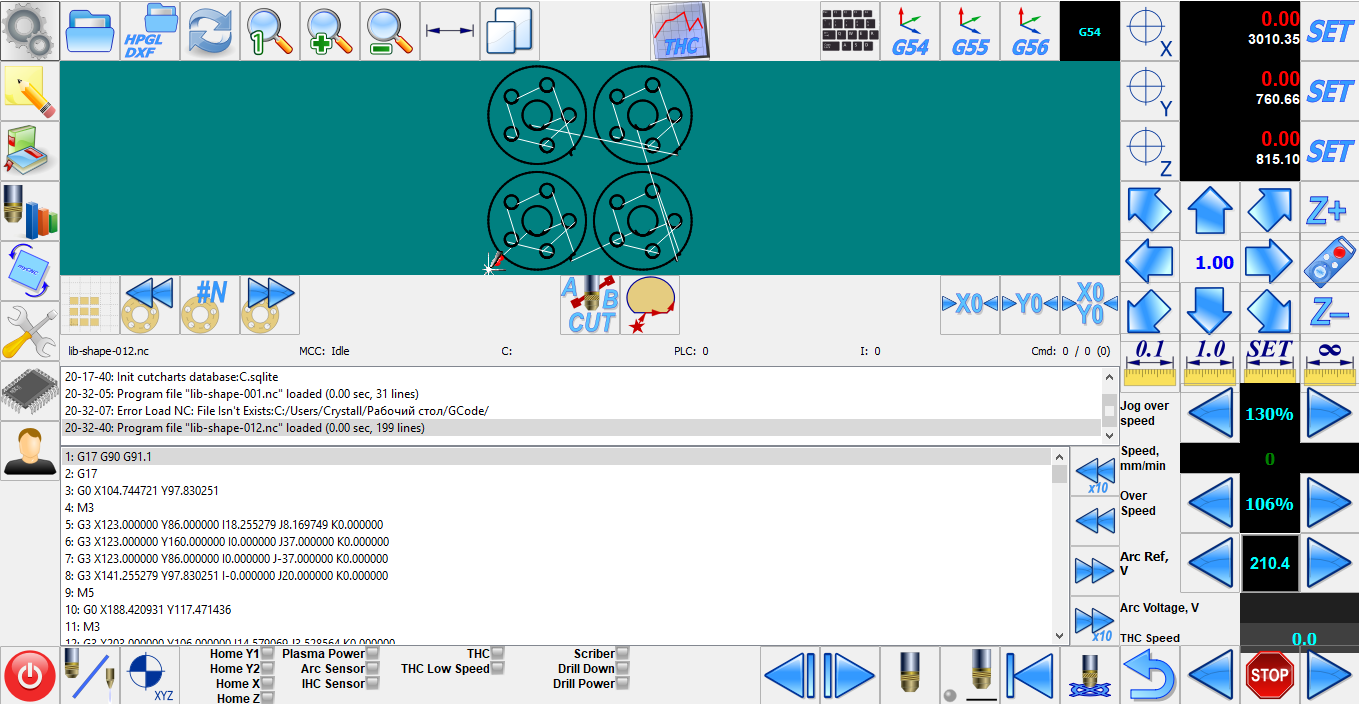This screenshot has width=1359, height=704.
Task: Decrease Arc Ref voltage with left arrow
Action: pyautogui.click(x=1210, y=563)
